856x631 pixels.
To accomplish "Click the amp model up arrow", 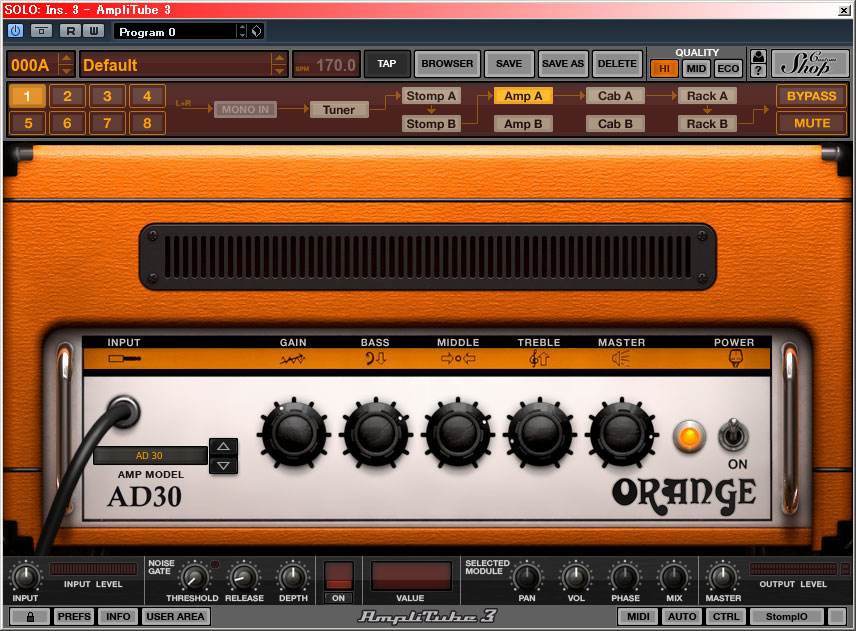I will click(223, 447).
